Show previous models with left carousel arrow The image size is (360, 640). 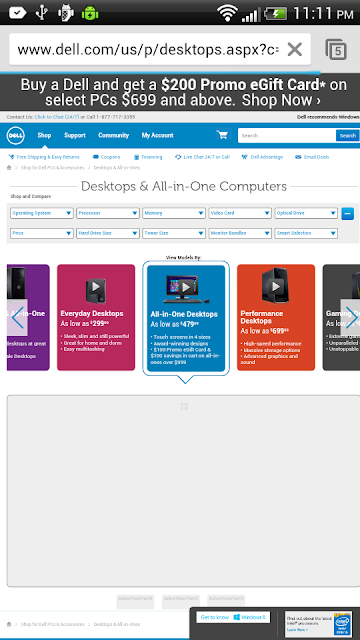coord(17,318)
